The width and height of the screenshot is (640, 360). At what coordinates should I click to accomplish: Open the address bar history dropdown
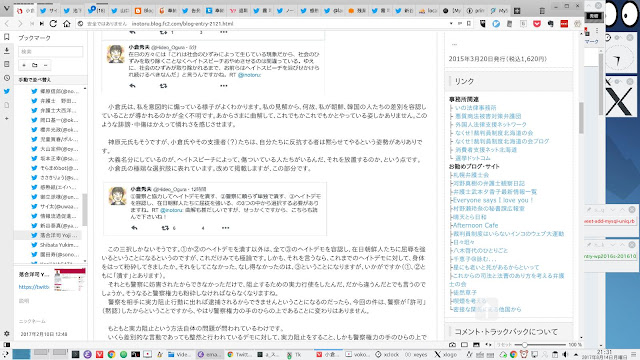(x=451, y=24)
